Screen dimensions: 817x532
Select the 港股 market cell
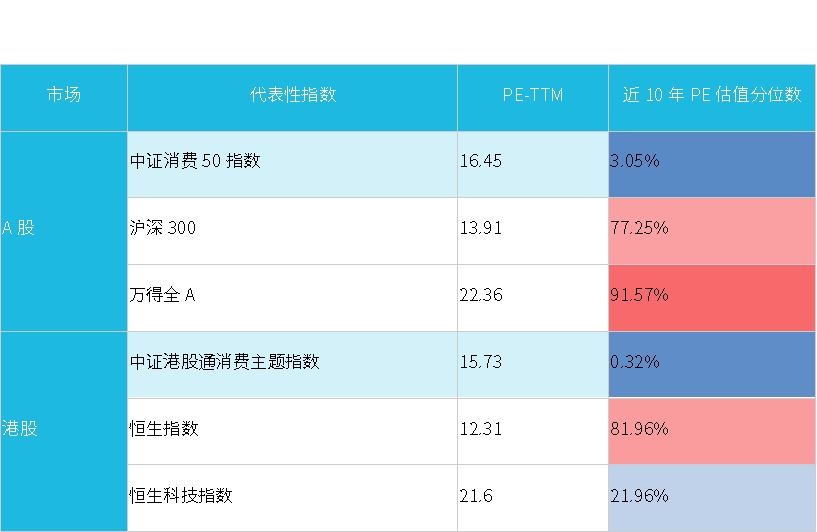pos(64,430)
